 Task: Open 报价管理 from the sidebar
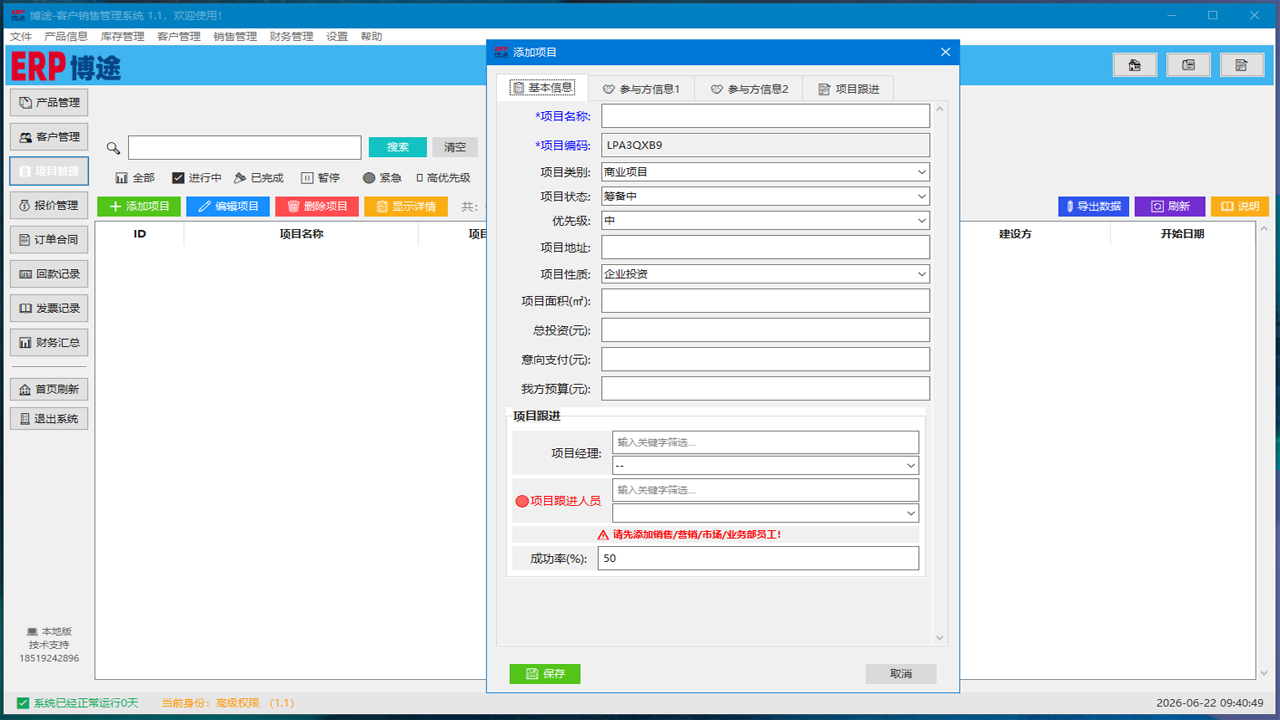(49, 205)
